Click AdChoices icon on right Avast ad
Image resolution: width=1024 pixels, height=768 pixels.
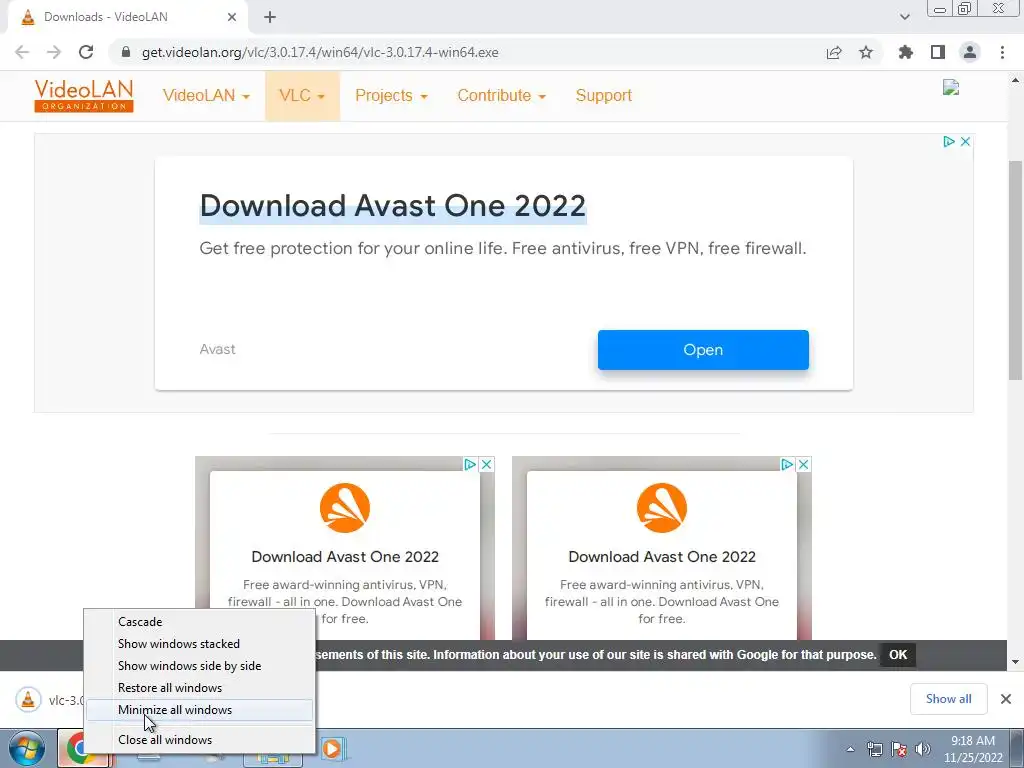[787, 464]
